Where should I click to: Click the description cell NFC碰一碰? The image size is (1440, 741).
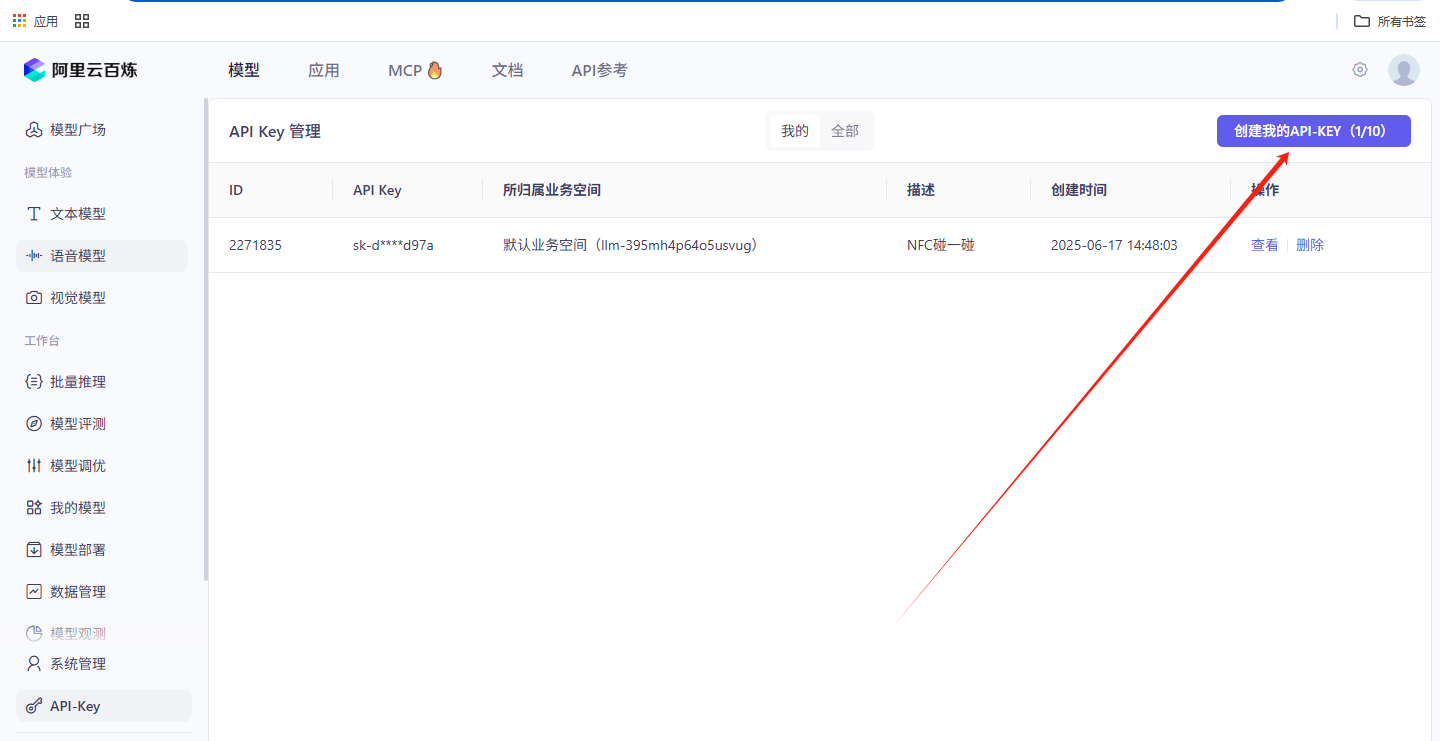(940, 245)
